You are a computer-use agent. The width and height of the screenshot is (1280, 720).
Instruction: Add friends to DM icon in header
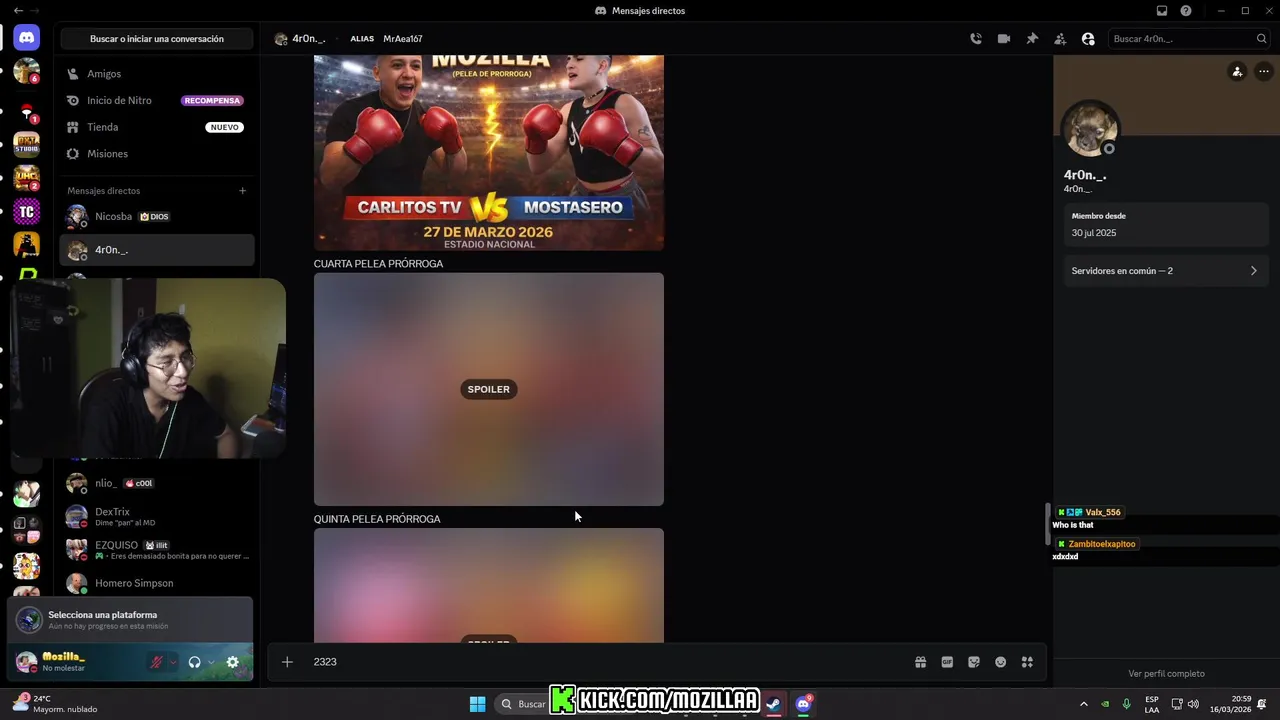click(1060, 39)
